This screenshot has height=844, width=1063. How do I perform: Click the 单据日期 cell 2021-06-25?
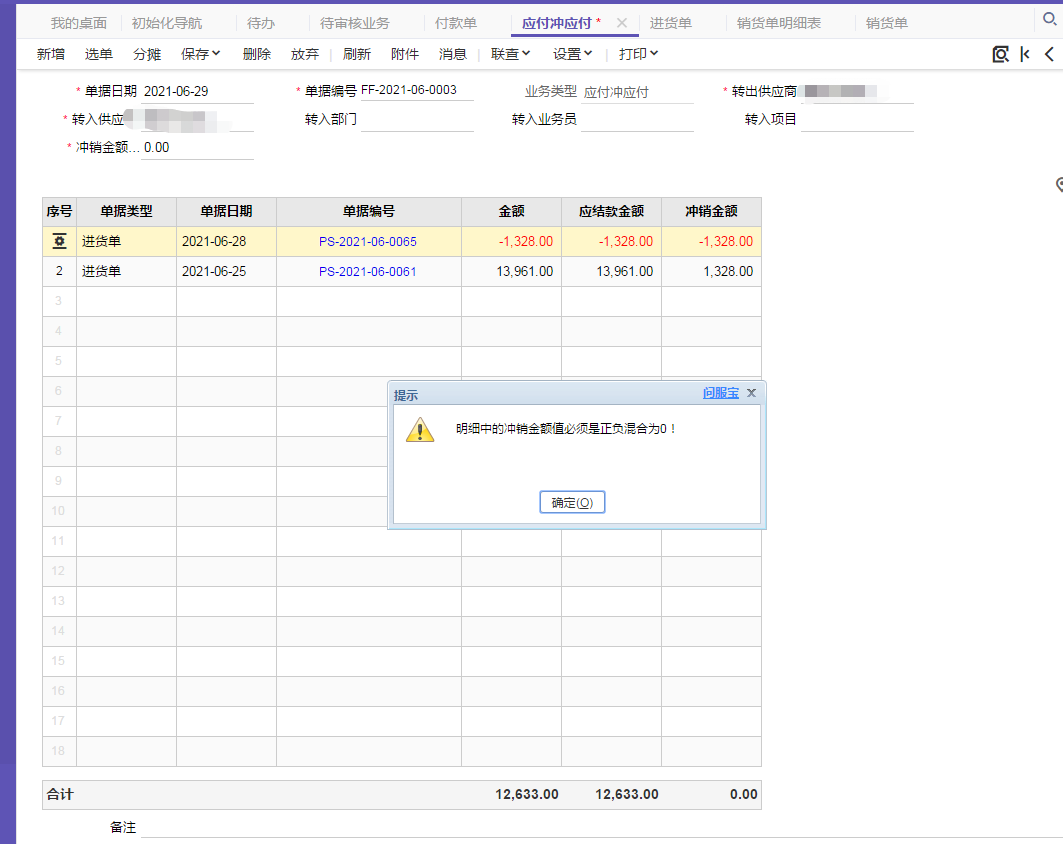[226, 271]
